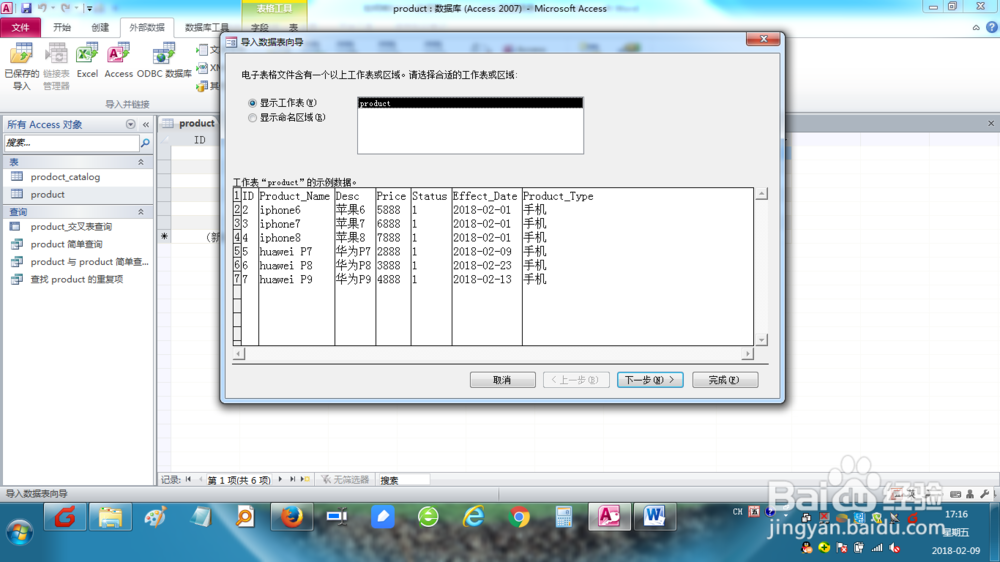Open the product table in navigation pane

[x=47, y=195]
